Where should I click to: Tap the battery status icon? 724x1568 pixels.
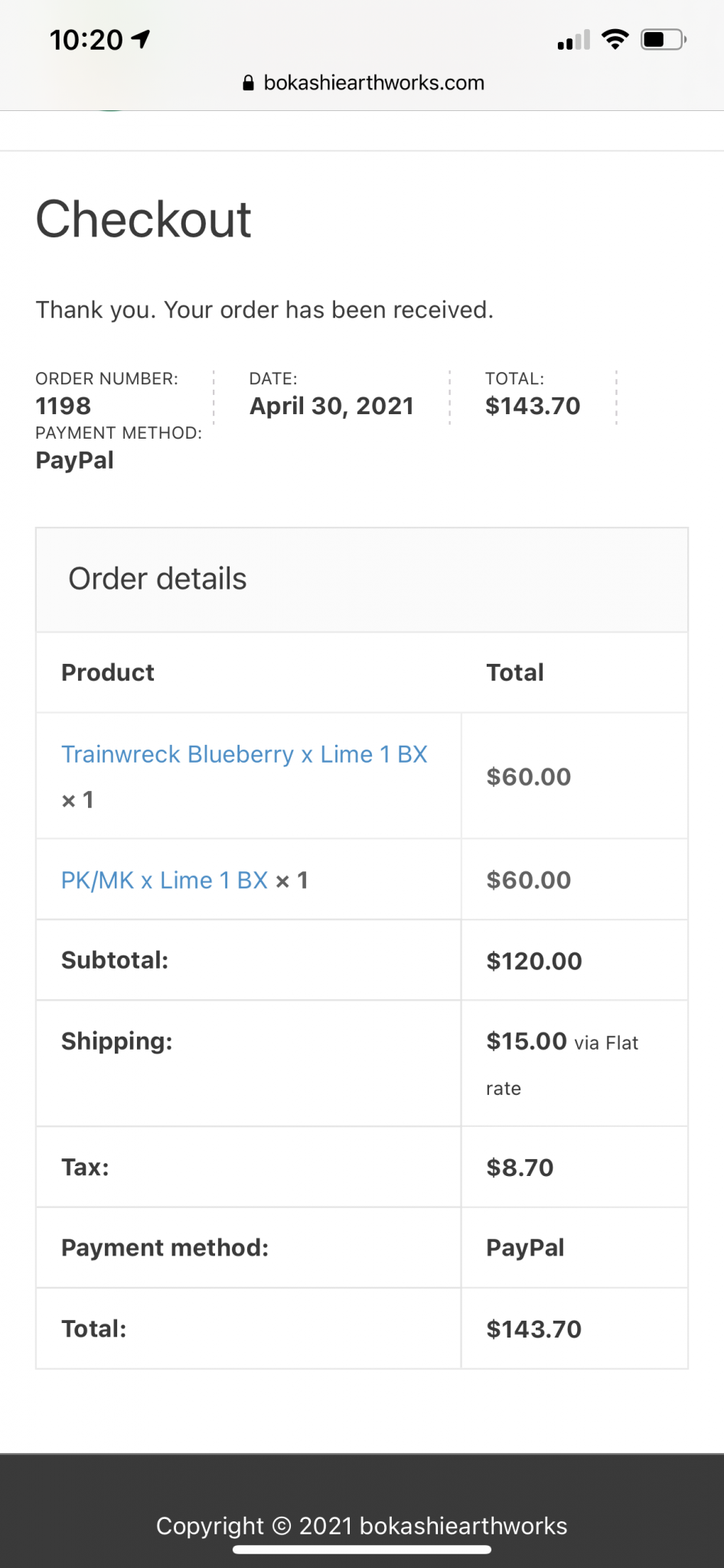tap(663, 39)
